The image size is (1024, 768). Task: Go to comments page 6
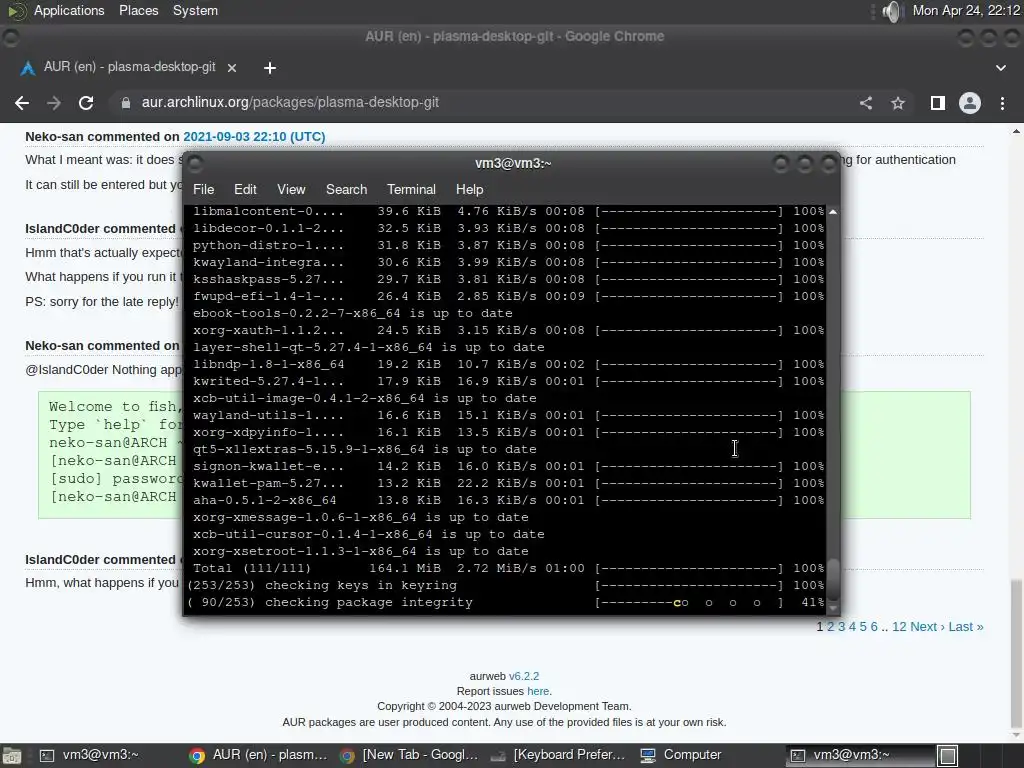874,627
